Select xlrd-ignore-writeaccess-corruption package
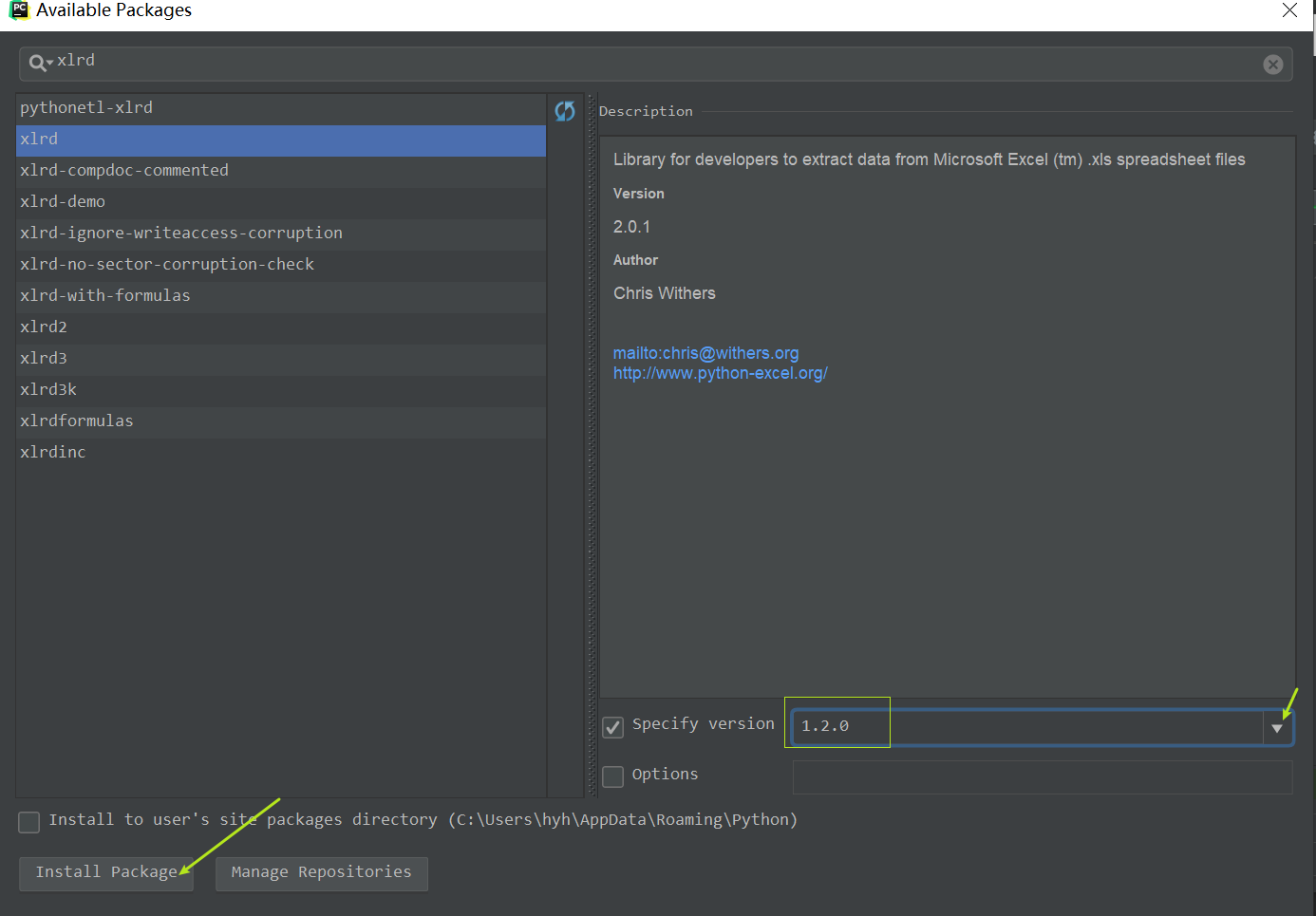 click(x=281, y=234)
